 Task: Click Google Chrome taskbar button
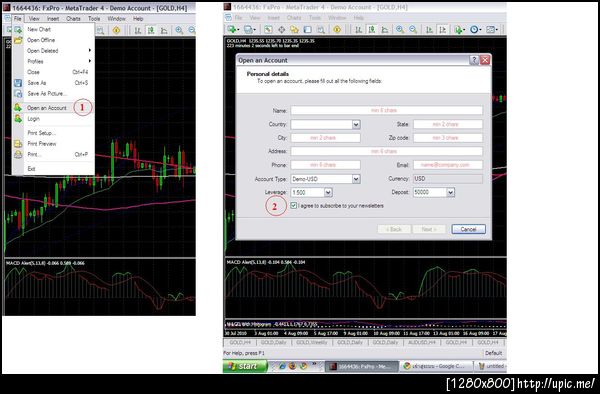coord(435,366)
